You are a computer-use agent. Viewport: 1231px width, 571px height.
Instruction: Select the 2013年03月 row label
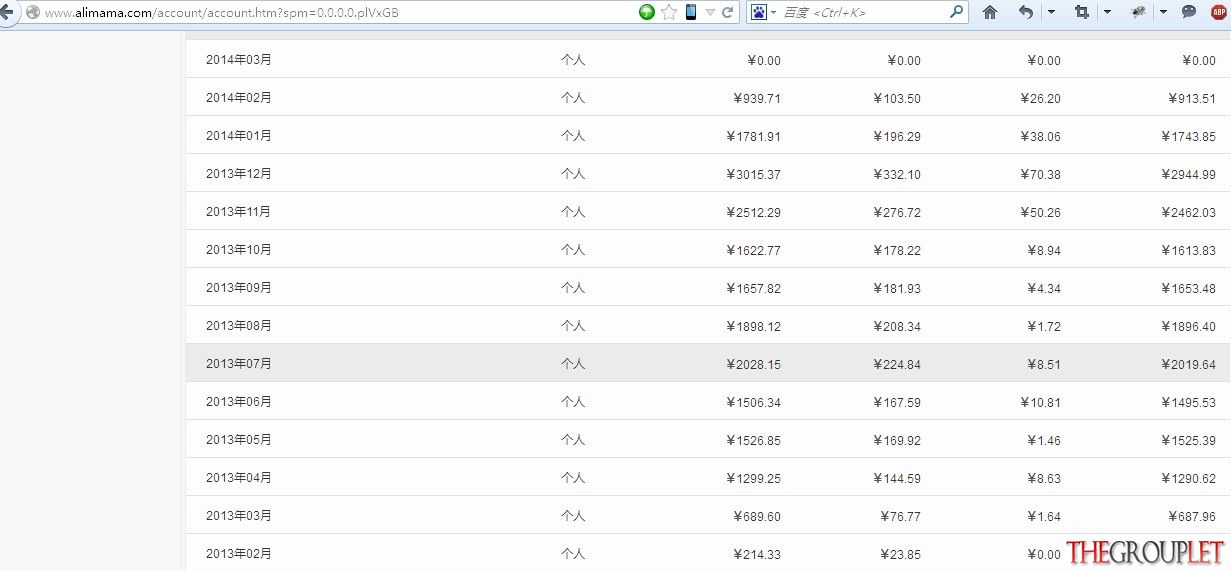239,516
